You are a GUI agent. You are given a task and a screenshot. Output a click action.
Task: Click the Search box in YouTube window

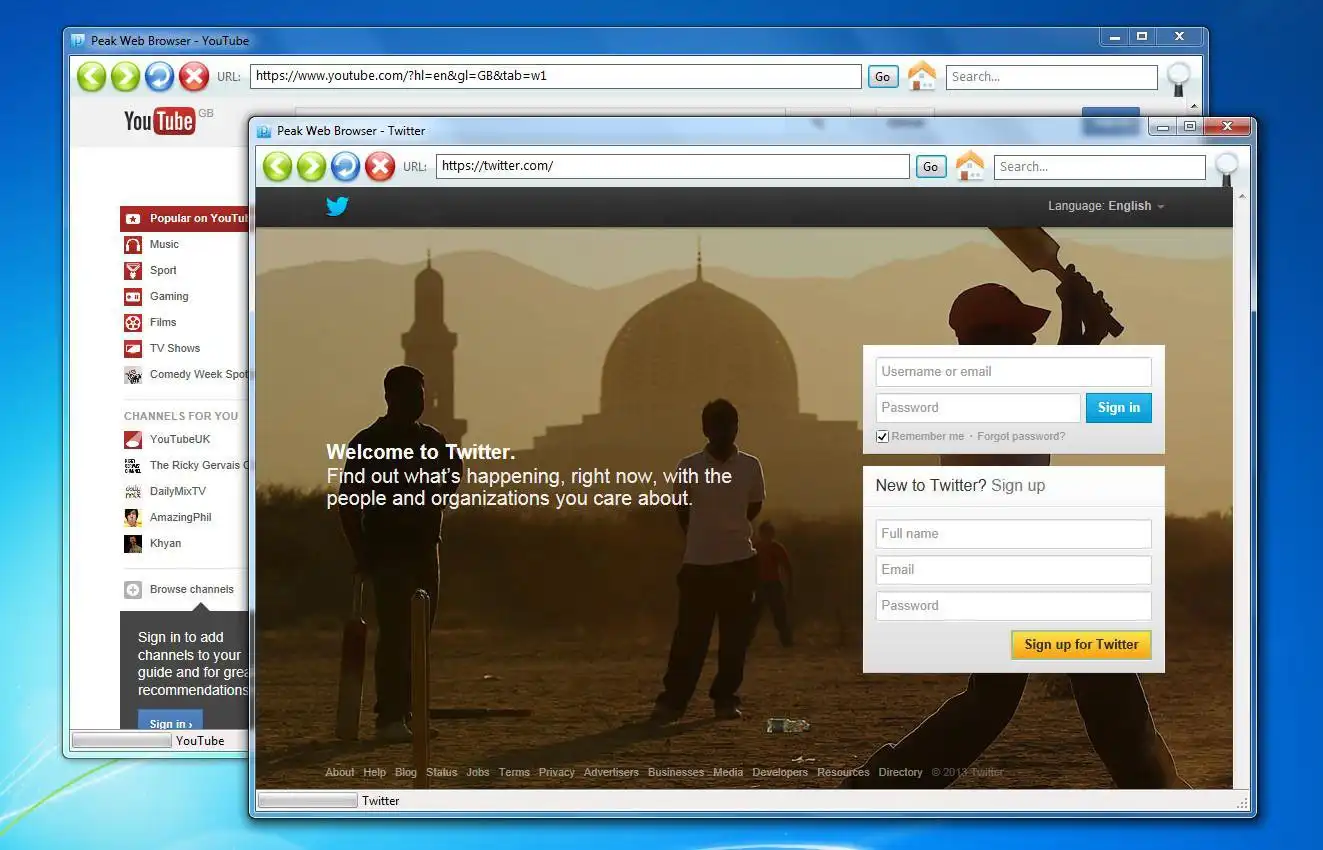[x=1052, y=77]
